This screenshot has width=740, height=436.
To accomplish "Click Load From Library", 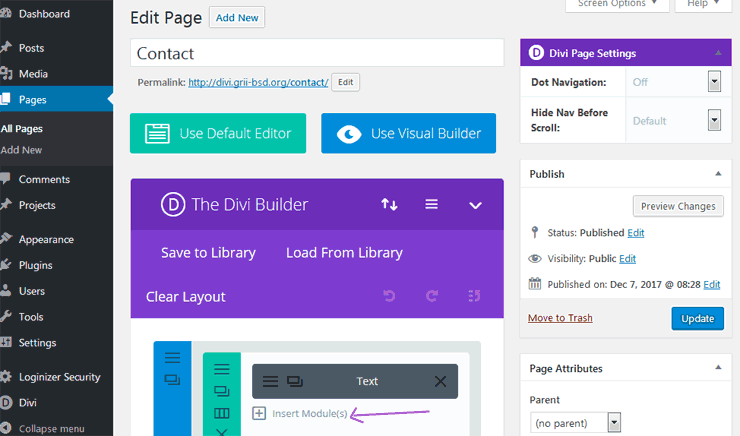I will (345, 252).
